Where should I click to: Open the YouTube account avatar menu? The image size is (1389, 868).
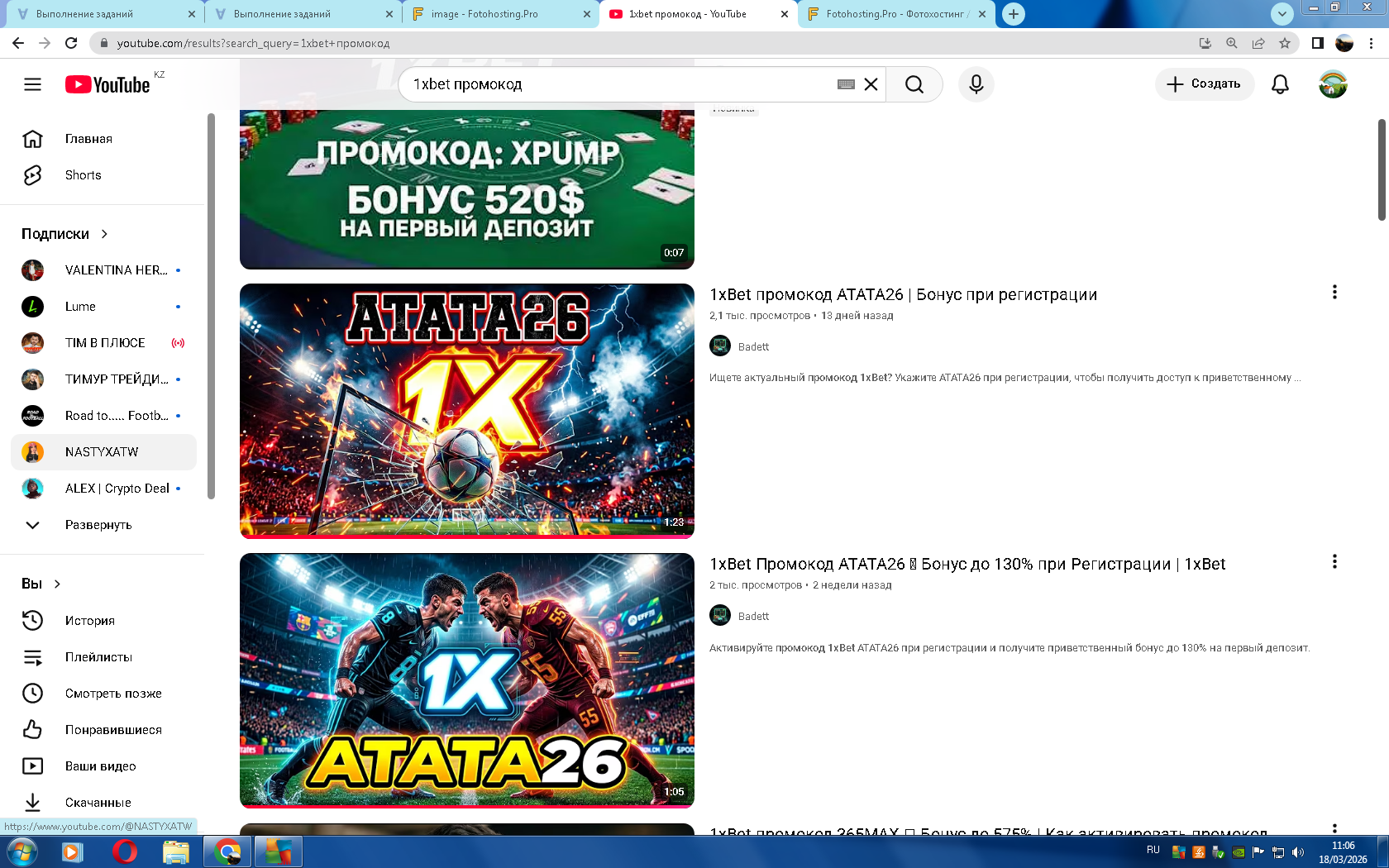pyautogui.click(x=1333, y=84)
